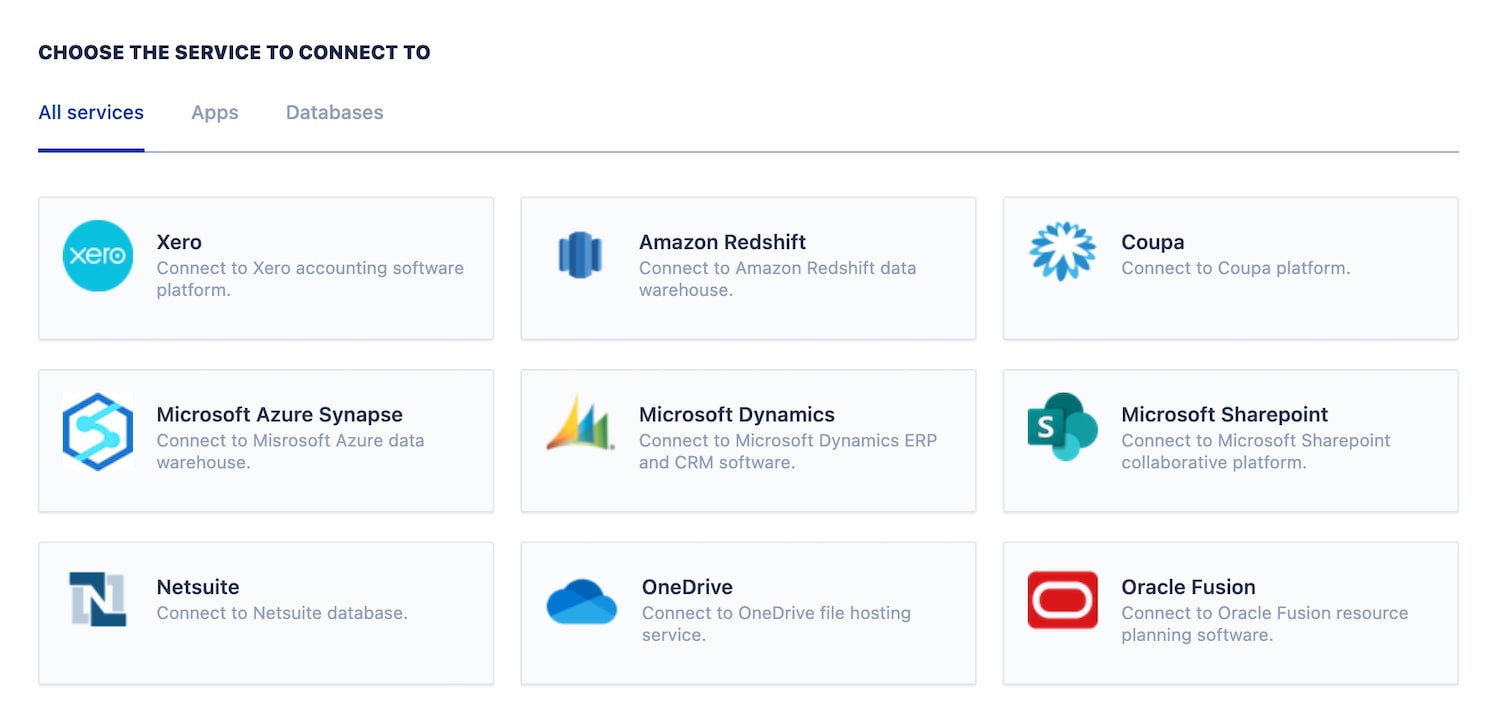Select the Netsuite service title
Viewport: 1500px width, 725px height.
pyautogui.click(x=198, y=587)
